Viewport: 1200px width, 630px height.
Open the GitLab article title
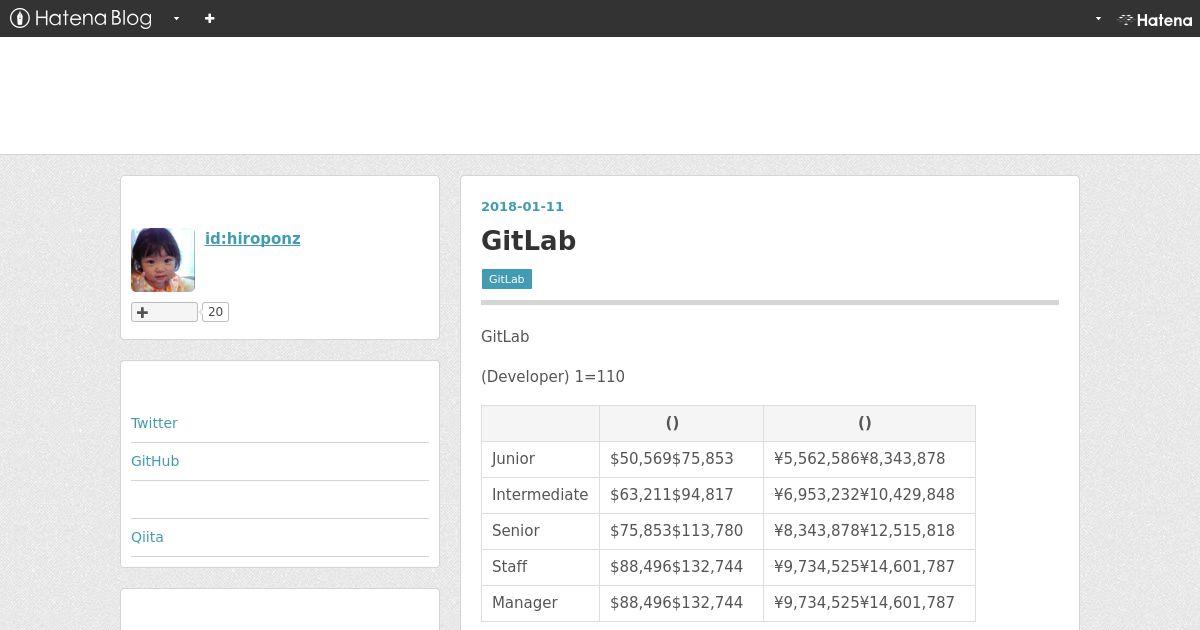pyautogui.click(x=528, y=240)
